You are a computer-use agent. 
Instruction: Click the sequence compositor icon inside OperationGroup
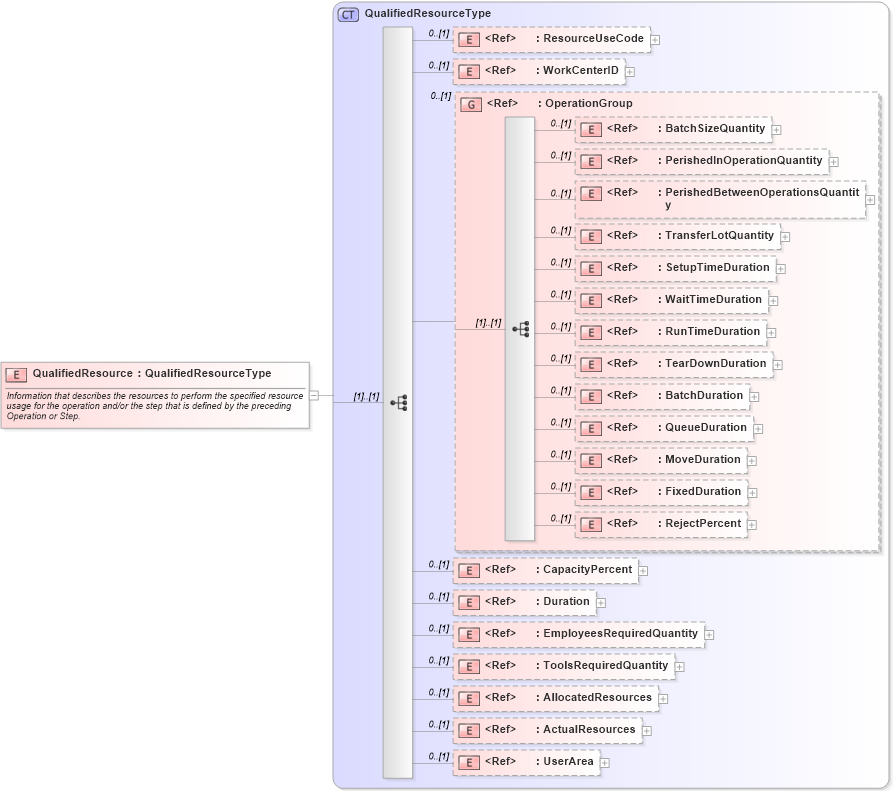coord(521,327)
